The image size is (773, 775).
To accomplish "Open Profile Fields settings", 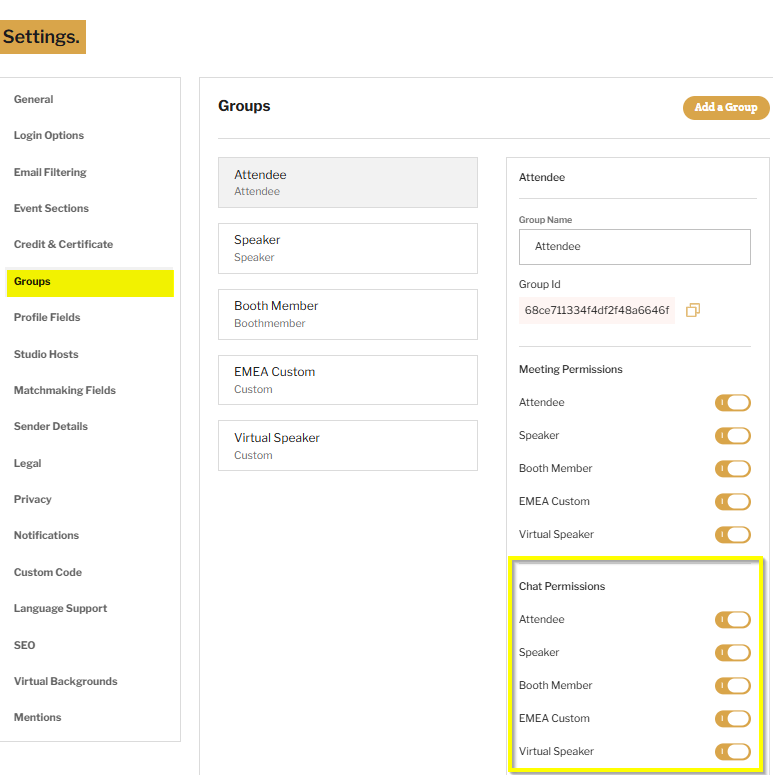I will (x=47, y=317).
